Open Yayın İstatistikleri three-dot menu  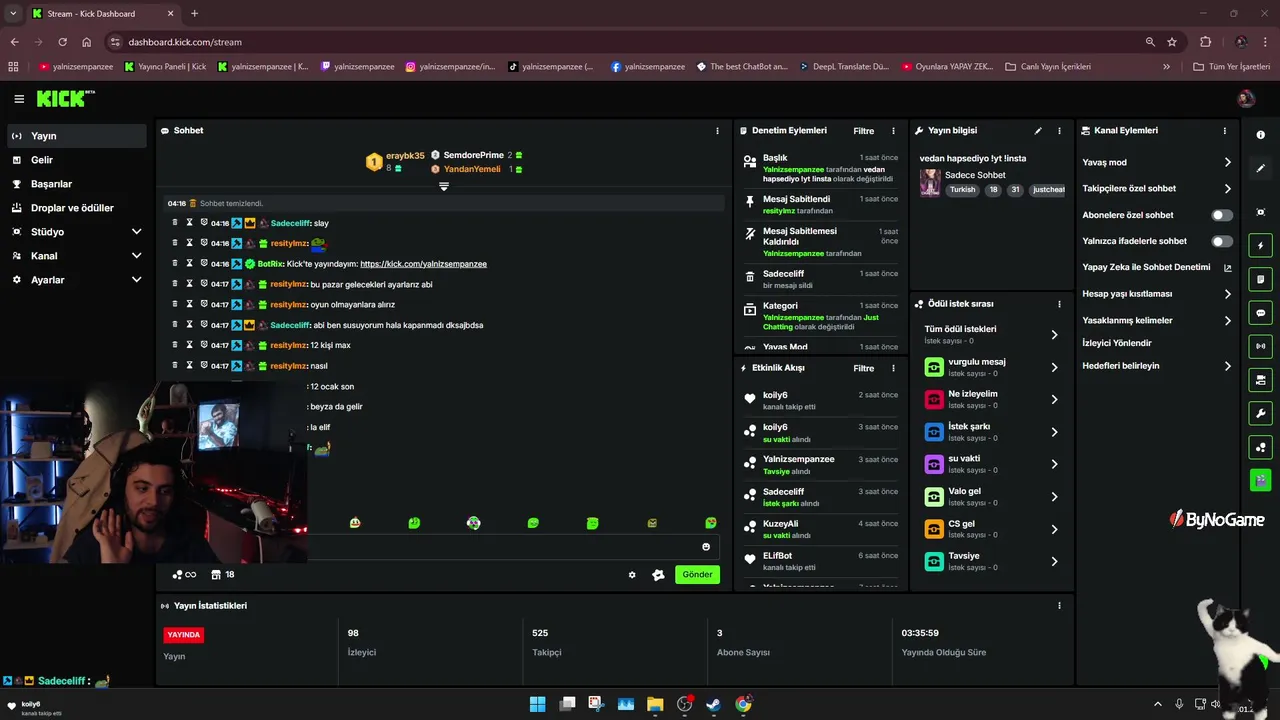tap(1059, 606)
